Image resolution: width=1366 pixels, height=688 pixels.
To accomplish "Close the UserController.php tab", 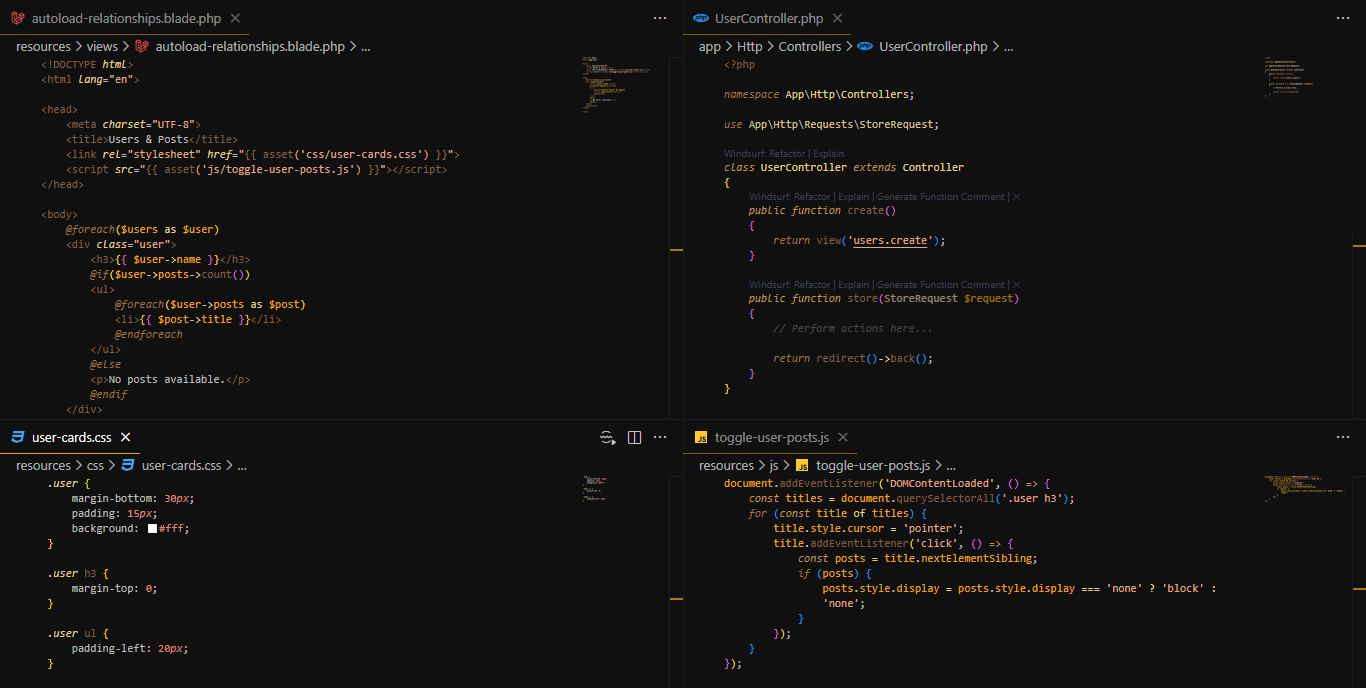I will (838, 18).
